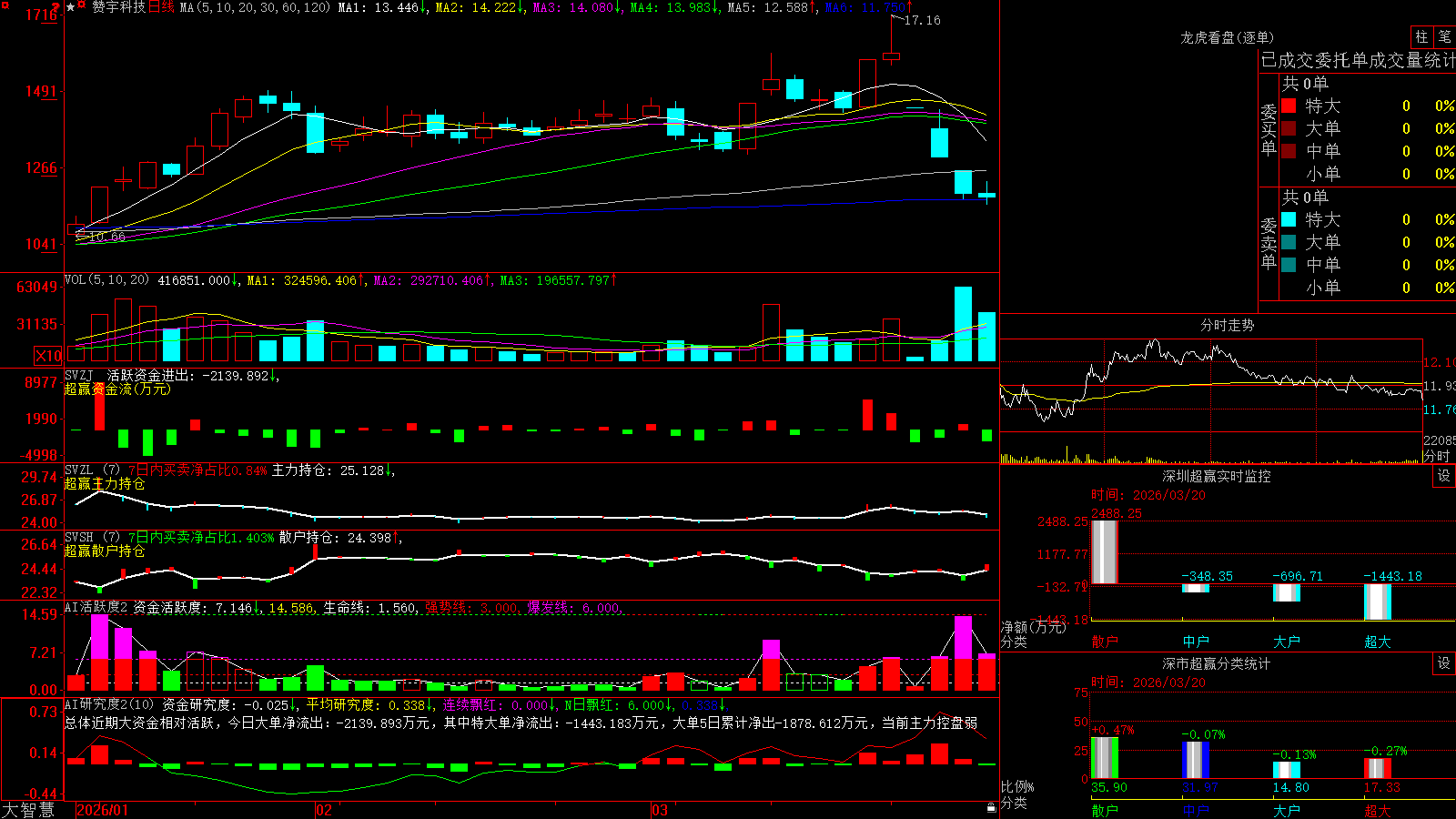Click the 超赢散户持仓 label
The width and height of the screenshot is (1456, 819).
point(105,551)
